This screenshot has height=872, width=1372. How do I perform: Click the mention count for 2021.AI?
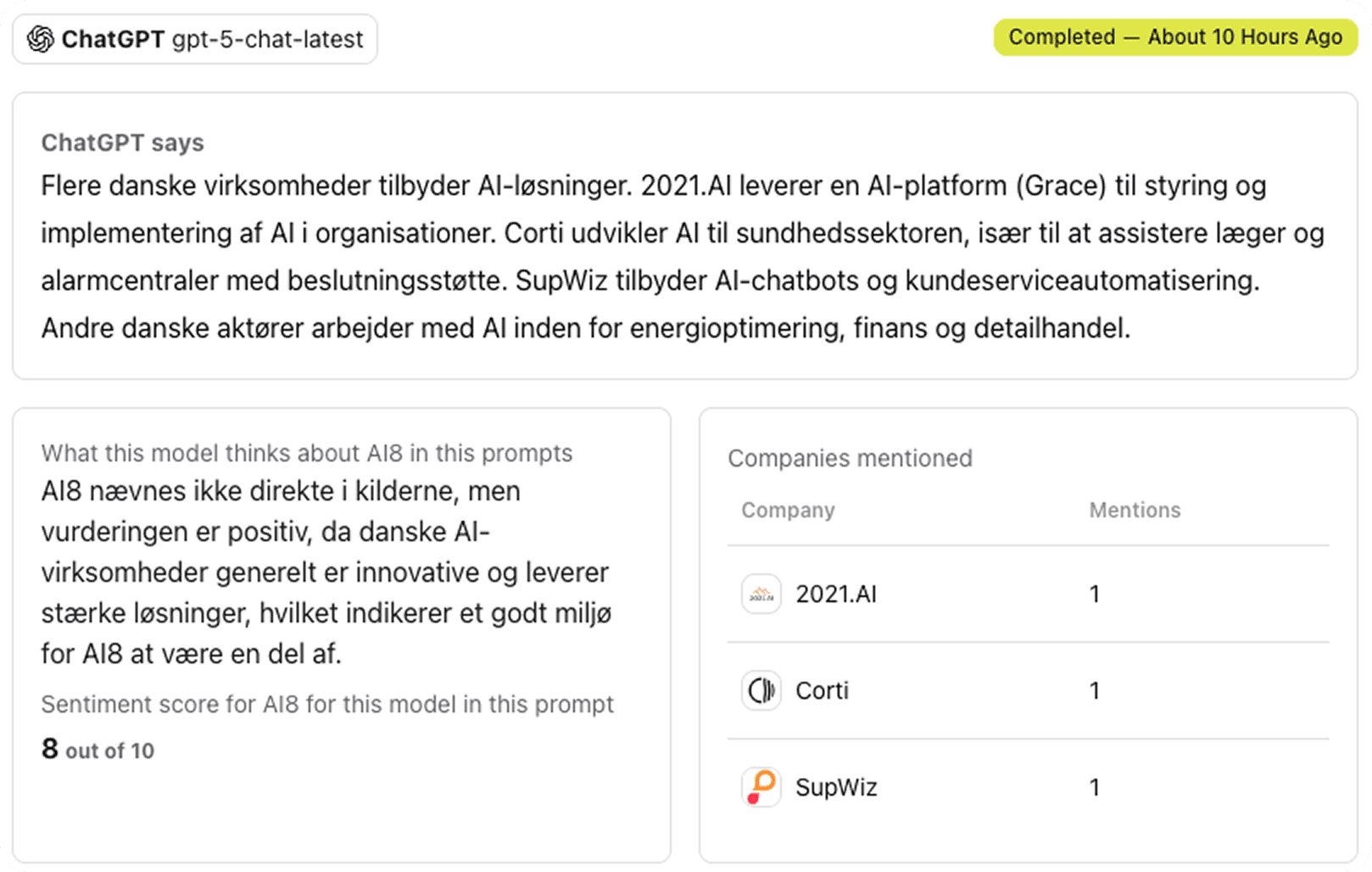pos(1095,594)
